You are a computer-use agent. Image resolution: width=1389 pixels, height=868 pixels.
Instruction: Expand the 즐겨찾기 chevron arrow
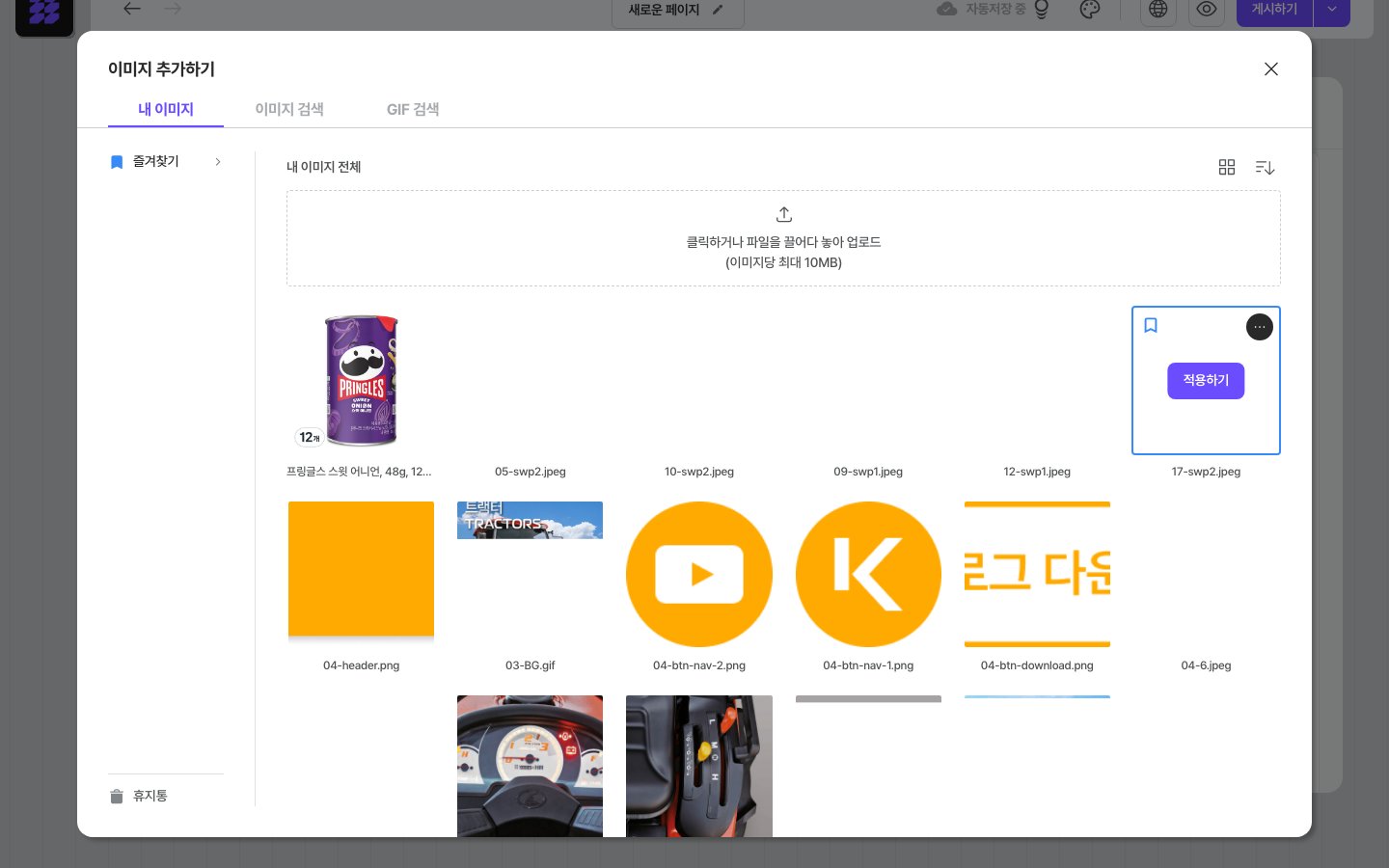click(218, 162)
